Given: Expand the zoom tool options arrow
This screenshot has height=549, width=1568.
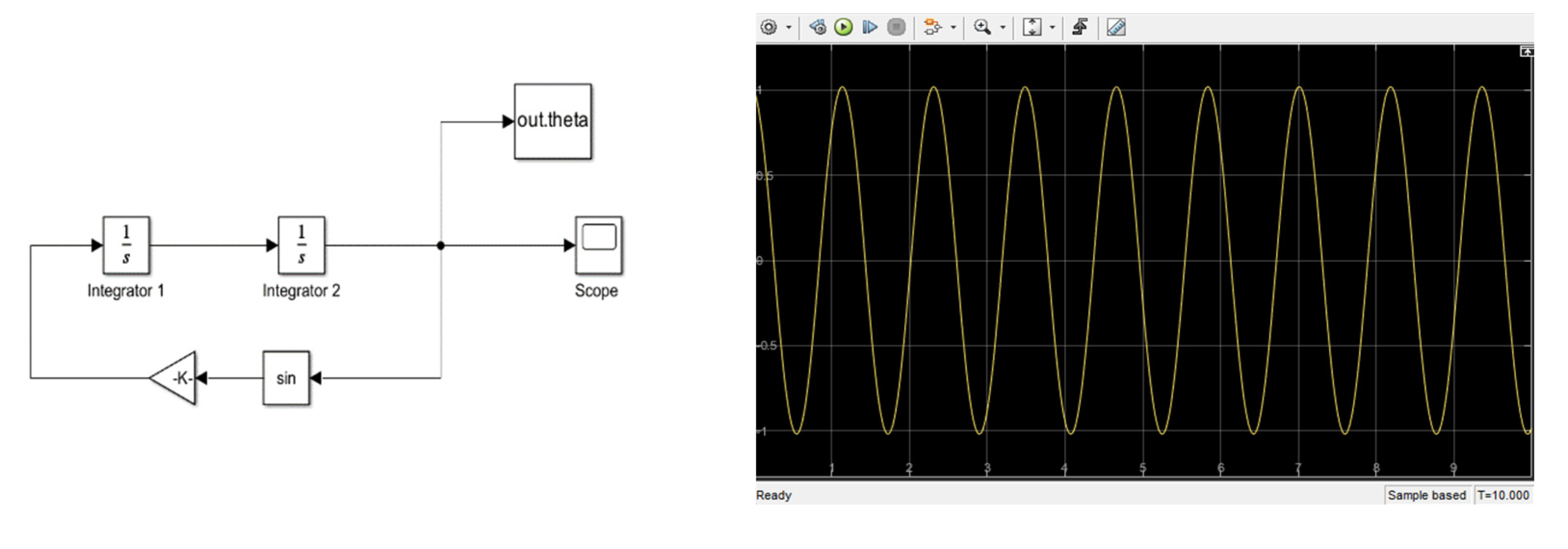Looking at the screenshot, I should [1002, 27].
